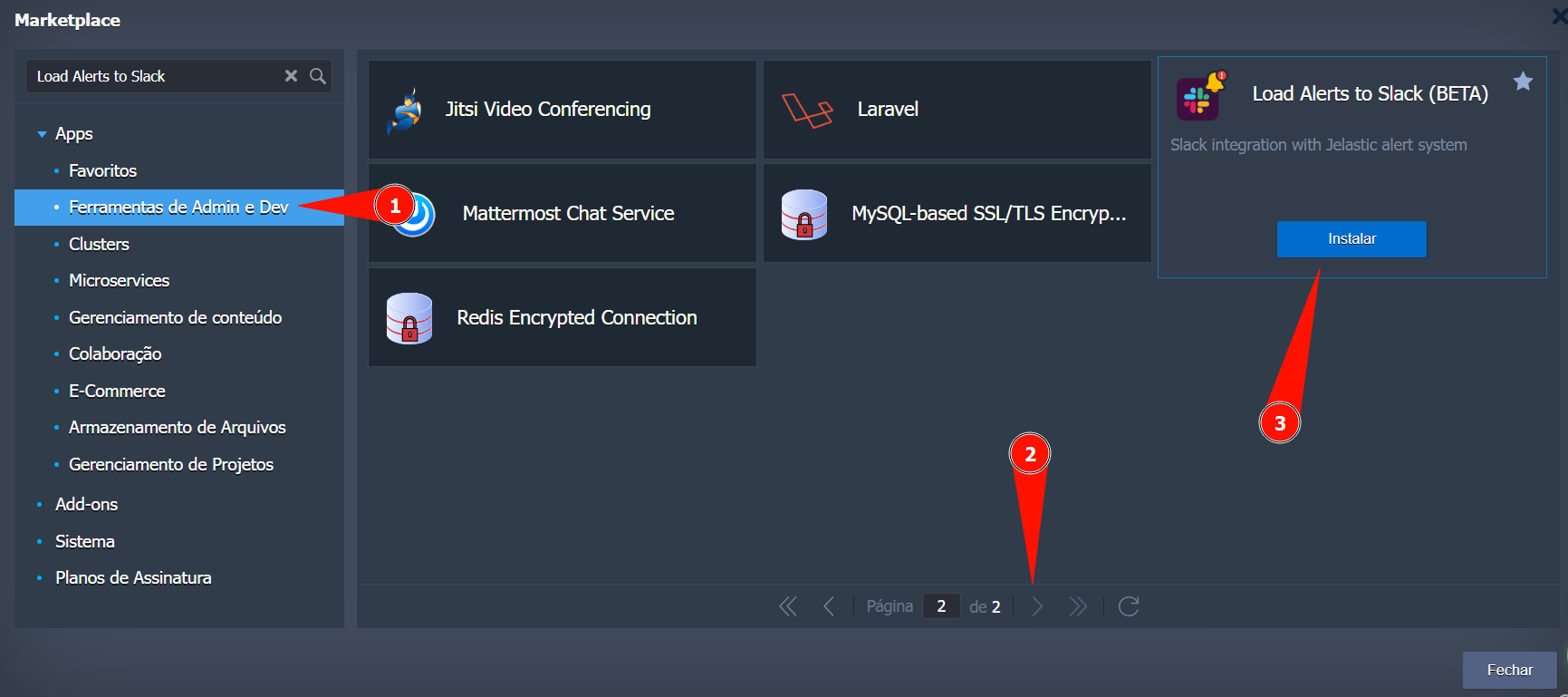Click the Slack alerts app icon
This screenshot has width=1568, height=697.
1199,96
